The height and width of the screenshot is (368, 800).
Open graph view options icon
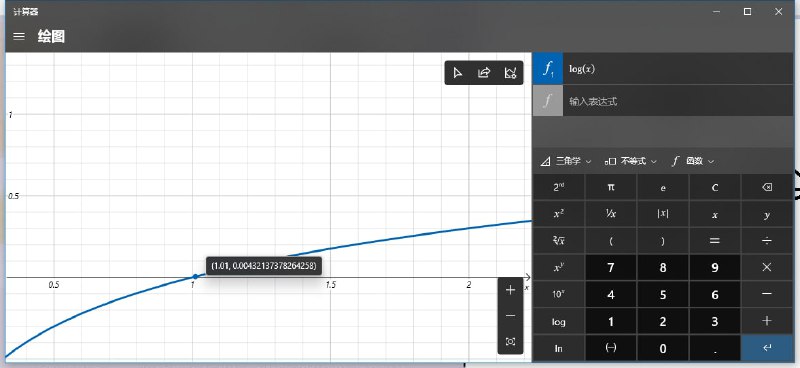(x=510, y=73)
